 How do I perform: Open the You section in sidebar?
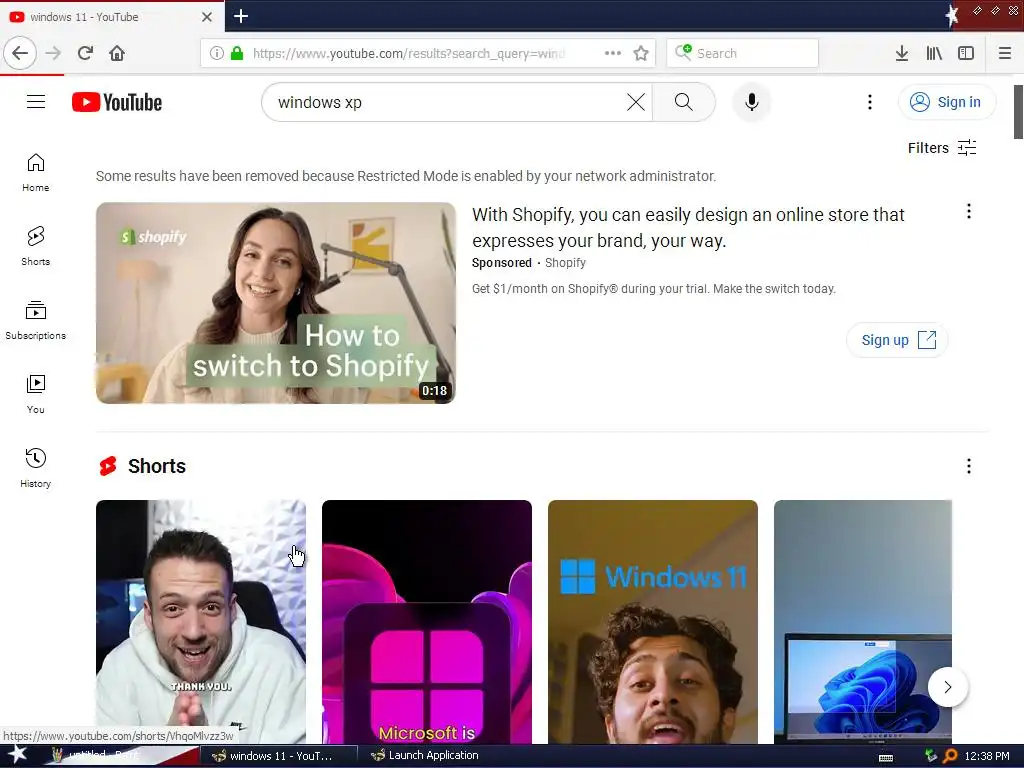coord(35,394)
